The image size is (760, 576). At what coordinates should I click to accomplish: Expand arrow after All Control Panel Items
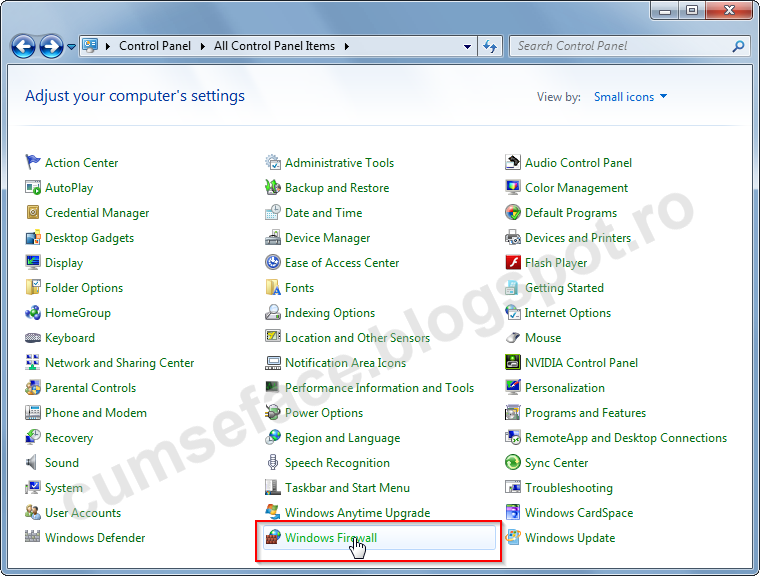pyautogui.click(x=347, y=47)
